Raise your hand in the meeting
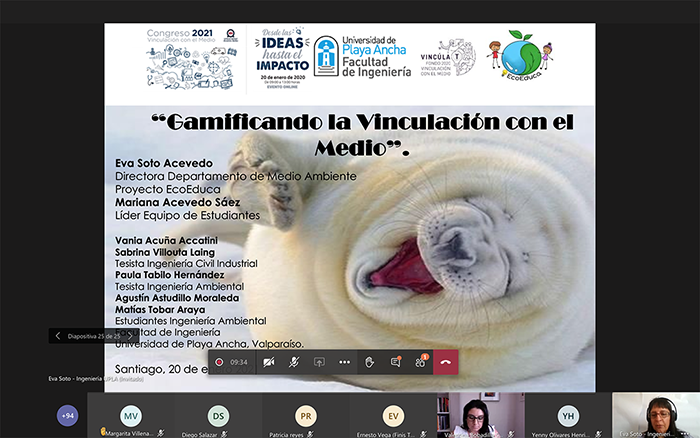This screenshot has height=438, width=700. point(370,362)
